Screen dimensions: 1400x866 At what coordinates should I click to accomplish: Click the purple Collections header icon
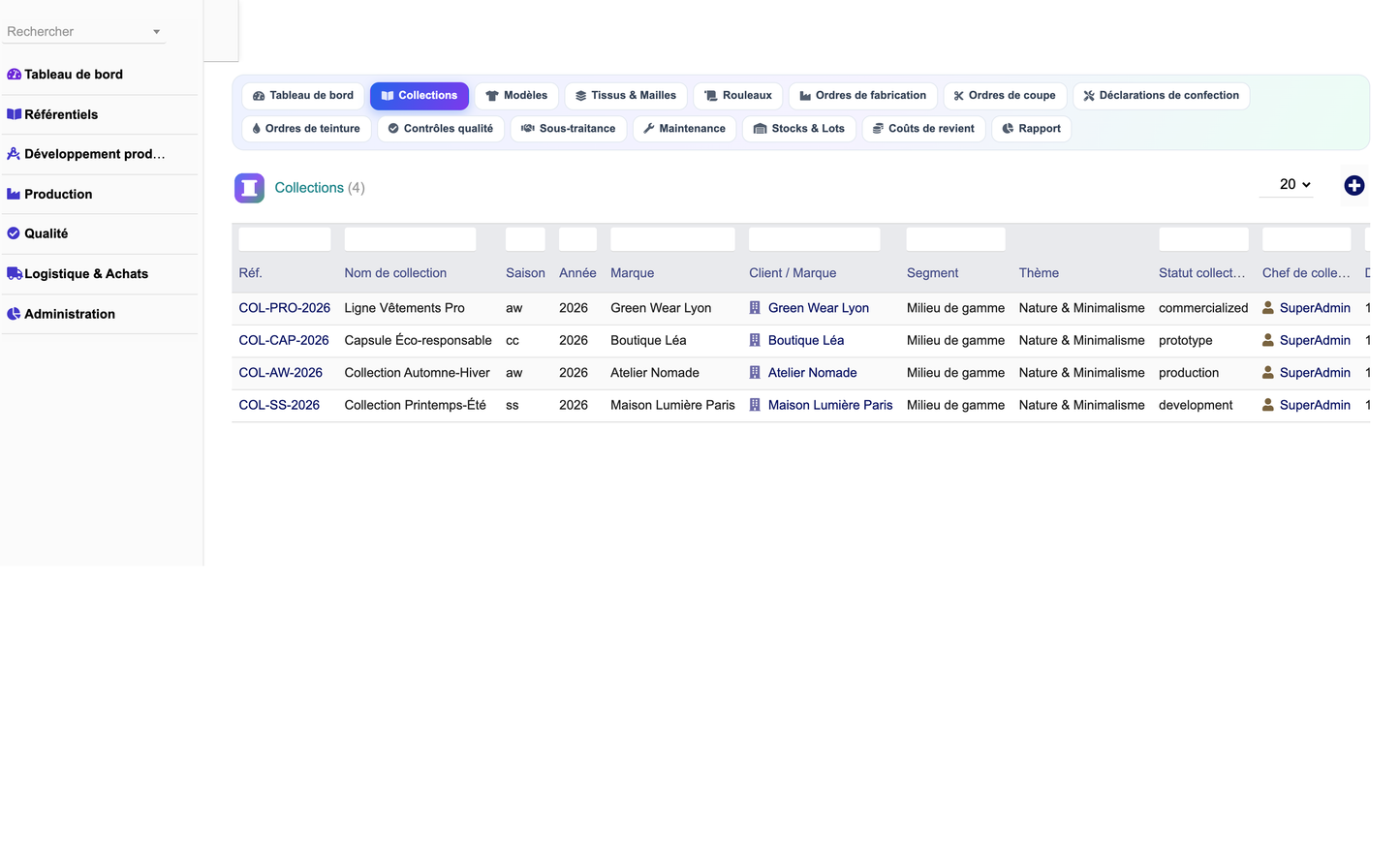click(x=249, y=188)
